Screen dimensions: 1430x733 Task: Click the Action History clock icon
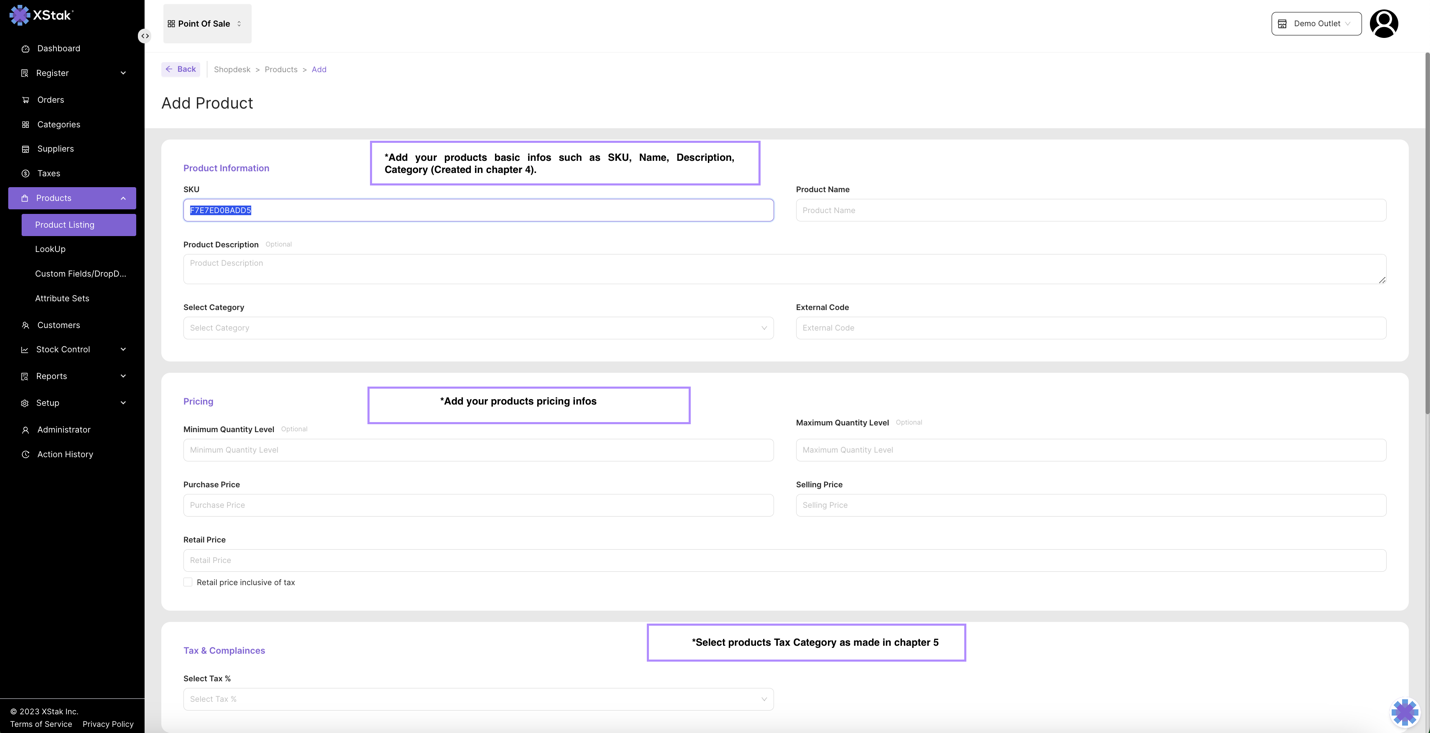[26, 455]
